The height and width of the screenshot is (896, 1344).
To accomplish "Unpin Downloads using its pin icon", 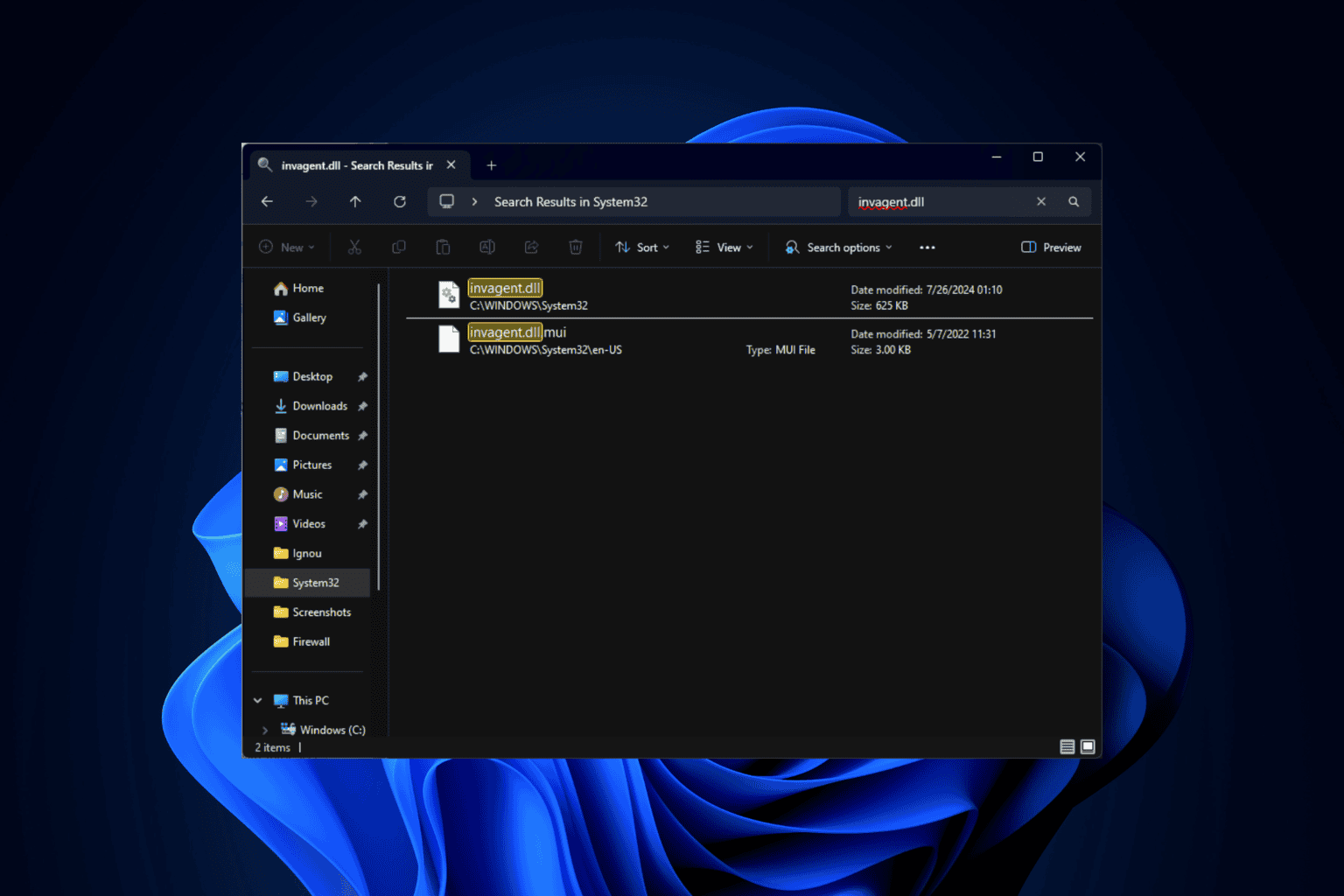I will 362,406.
